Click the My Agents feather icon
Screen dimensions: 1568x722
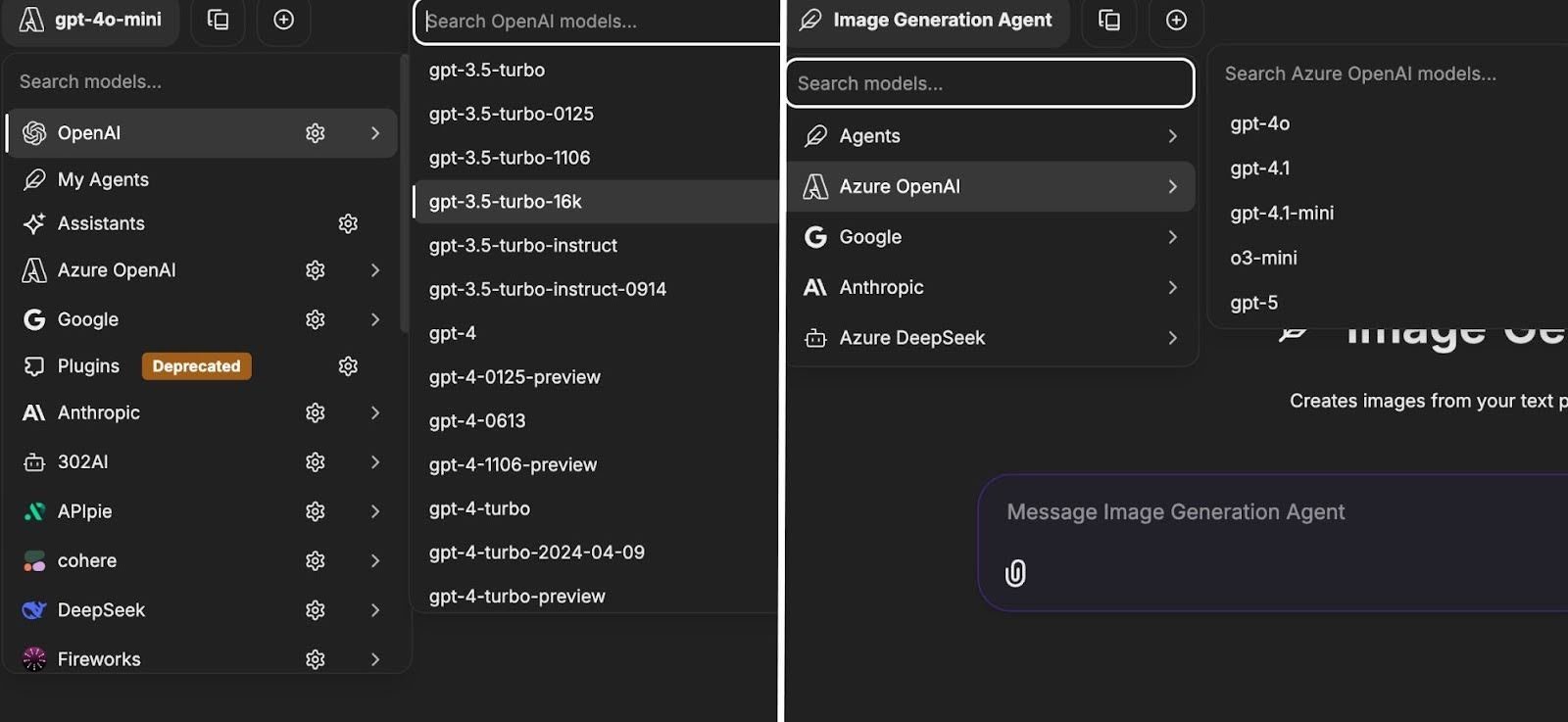[x=34, y=179]
